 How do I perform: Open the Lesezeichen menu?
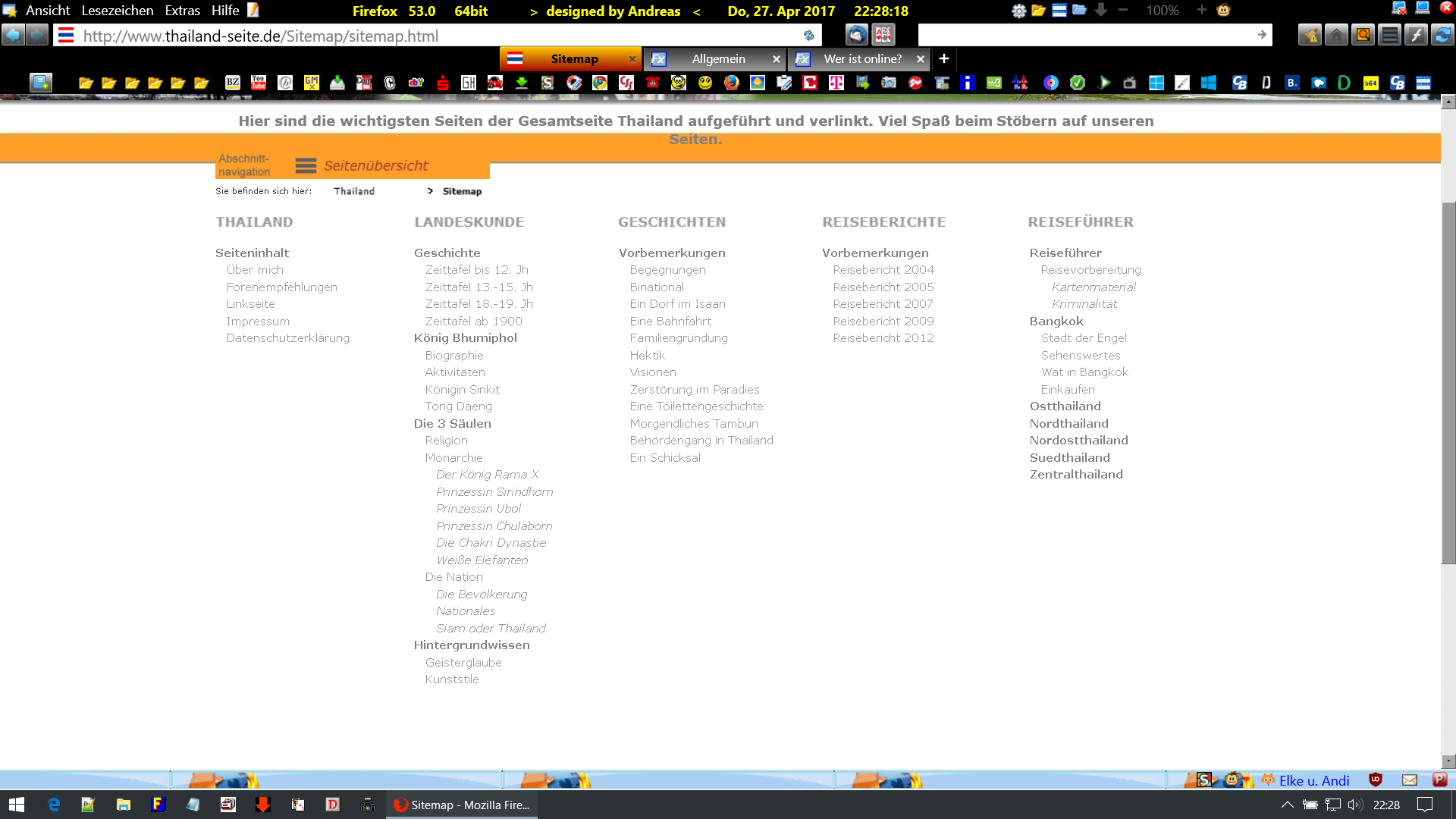[117, 11]
